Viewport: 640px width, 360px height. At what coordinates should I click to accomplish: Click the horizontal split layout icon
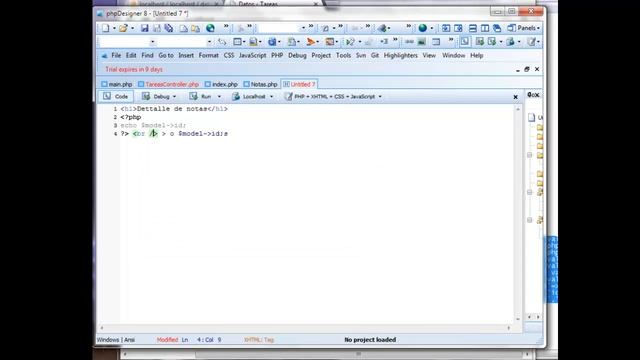[x=473, y=28]
